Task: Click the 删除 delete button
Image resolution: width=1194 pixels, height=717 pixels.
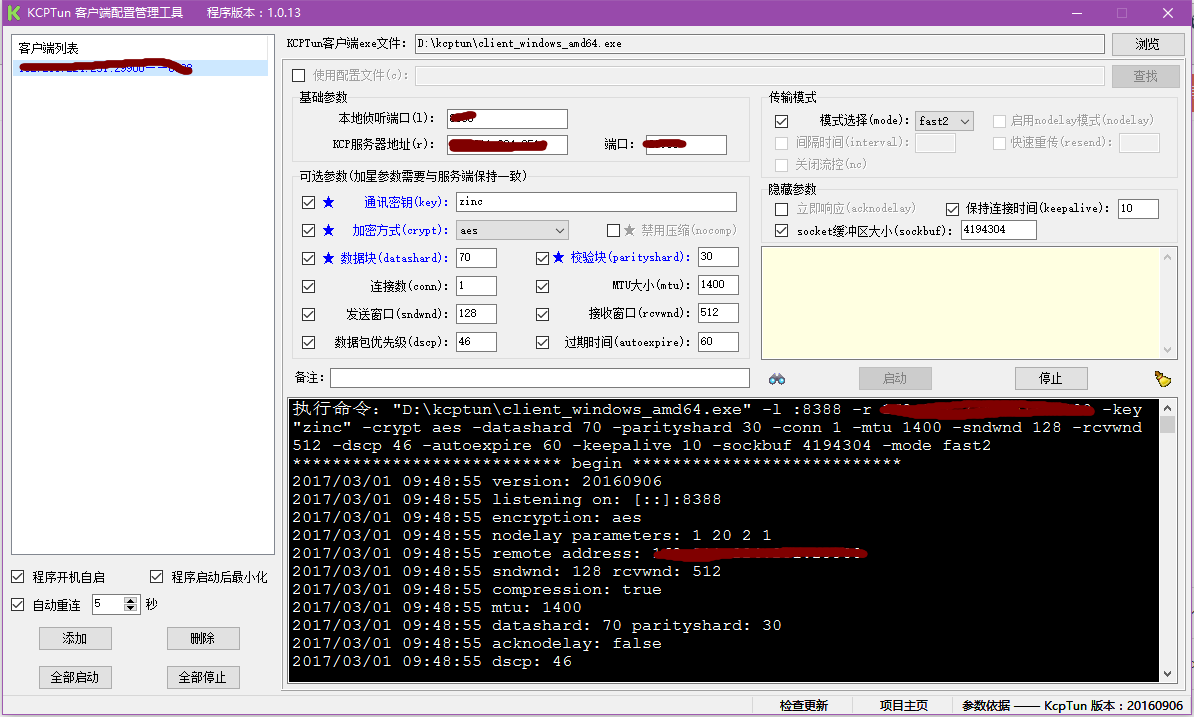Action: pos(203,639)
